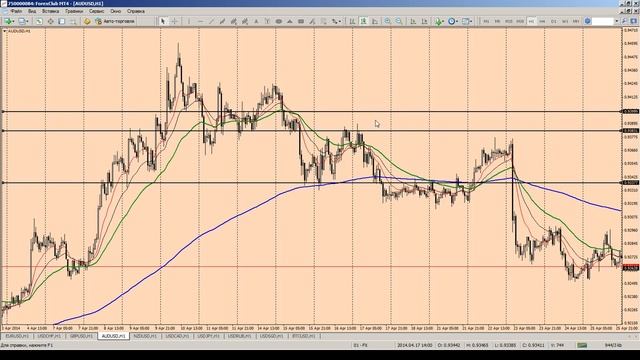The width and height of the screenshot is (640, 360).
Task: Switch timeframe to M5
Action: coord(497,21)
